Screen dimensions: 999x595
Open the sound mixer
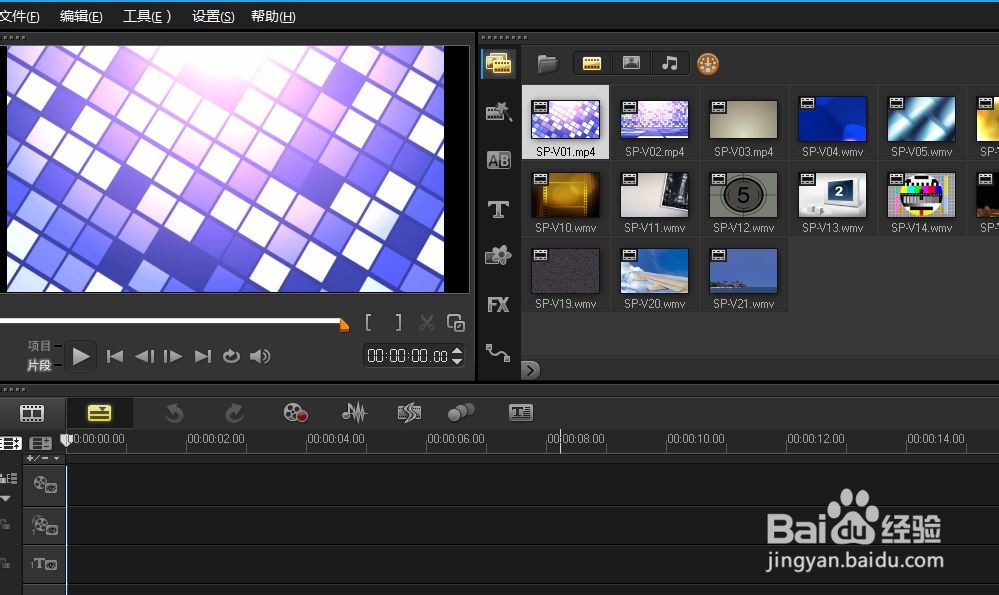tap(354, 413)
